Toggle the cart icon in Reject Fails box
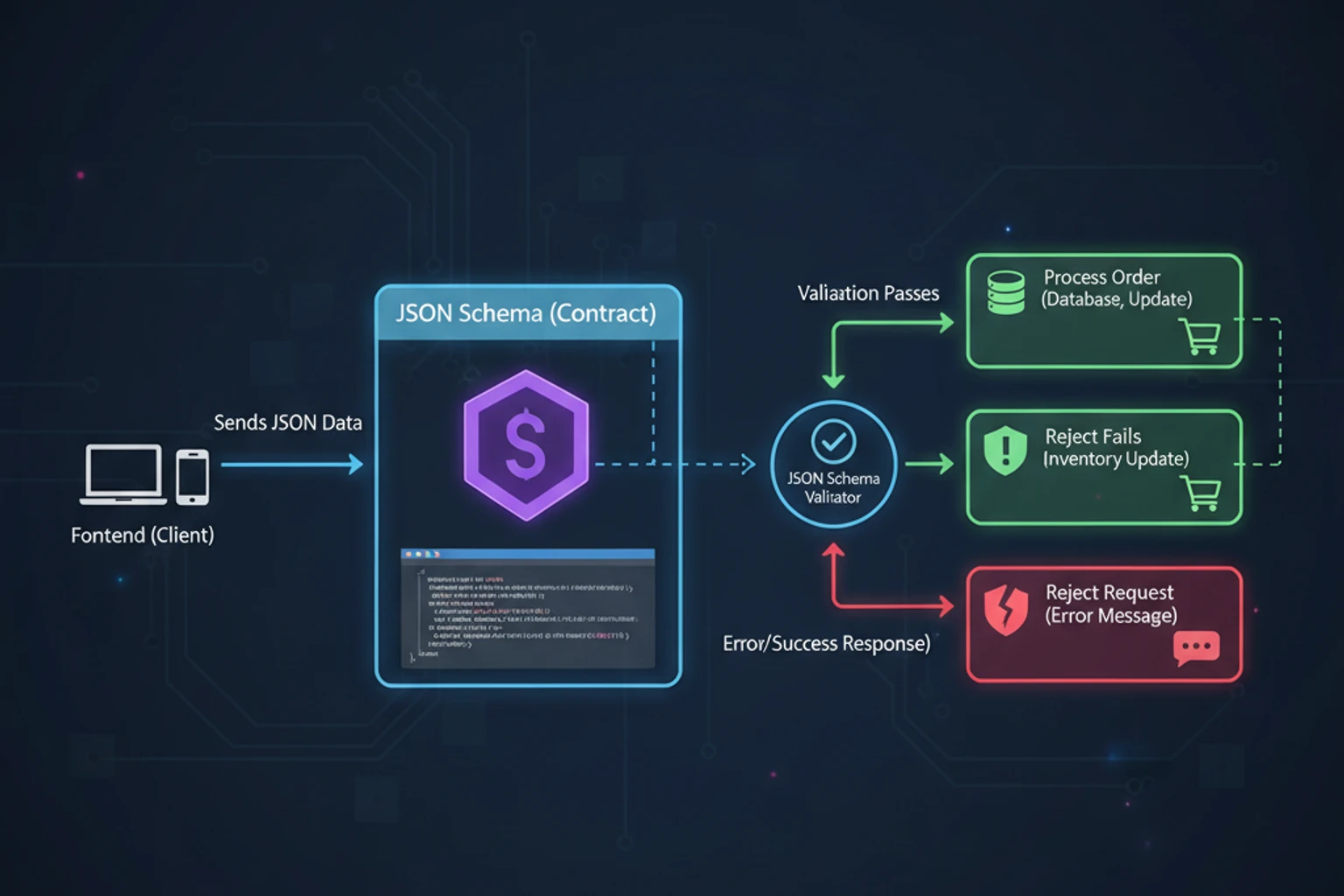 pos(1204,494)
